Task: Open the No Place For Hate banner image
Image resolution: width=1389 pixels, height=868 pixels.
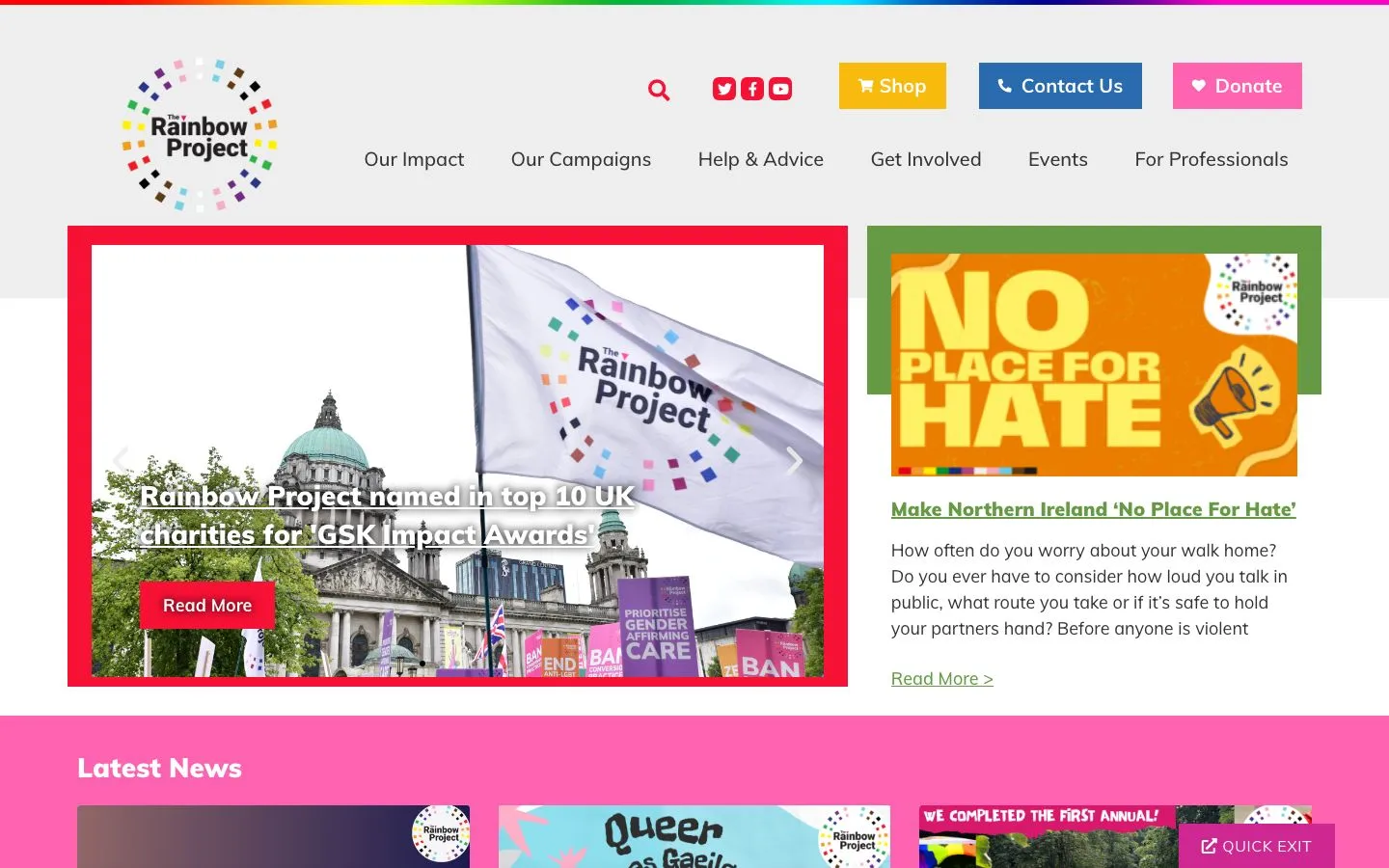Action: [1094, 365]
